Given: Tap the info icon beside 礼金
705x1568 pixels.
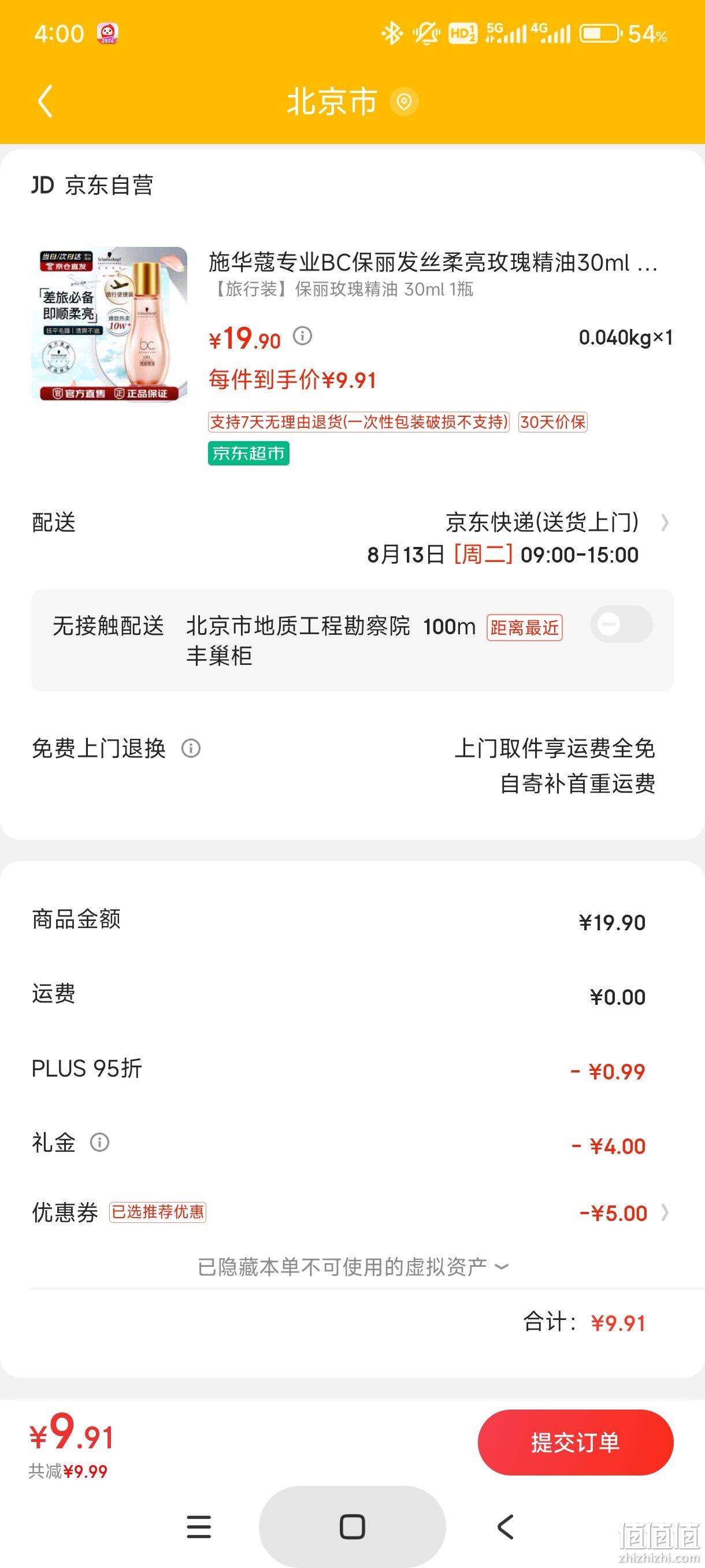Looking at the screenshot, I should [100, 1142].
